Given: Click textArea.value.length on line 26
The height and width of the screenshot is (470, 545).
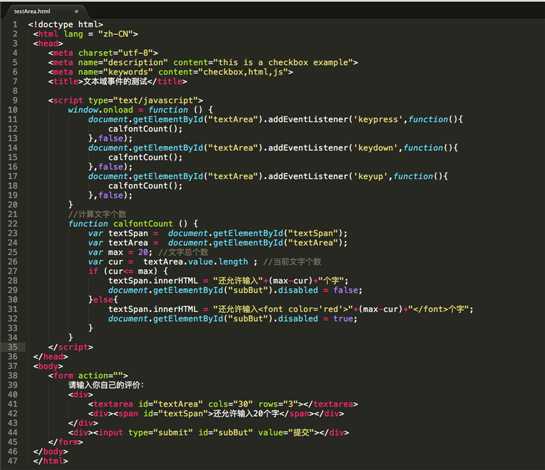Looking at the screenshot, I should pos(196,262).
